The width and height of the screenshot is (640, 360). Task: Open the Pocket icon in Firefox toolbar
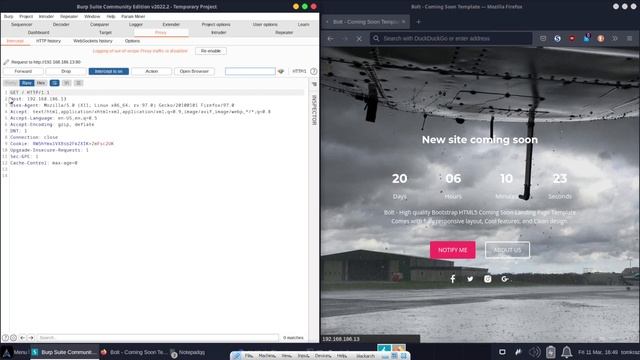543,38
